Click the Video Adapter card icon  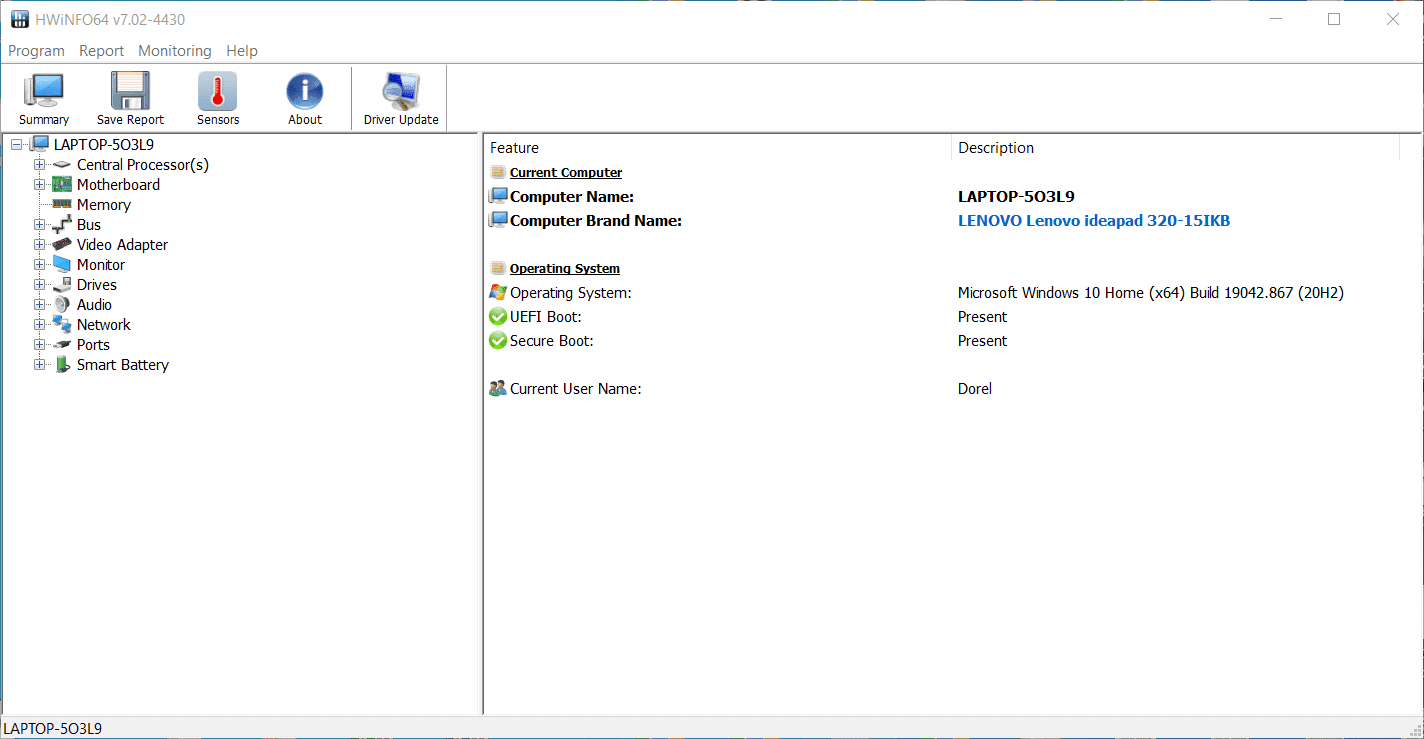[62, 245]
